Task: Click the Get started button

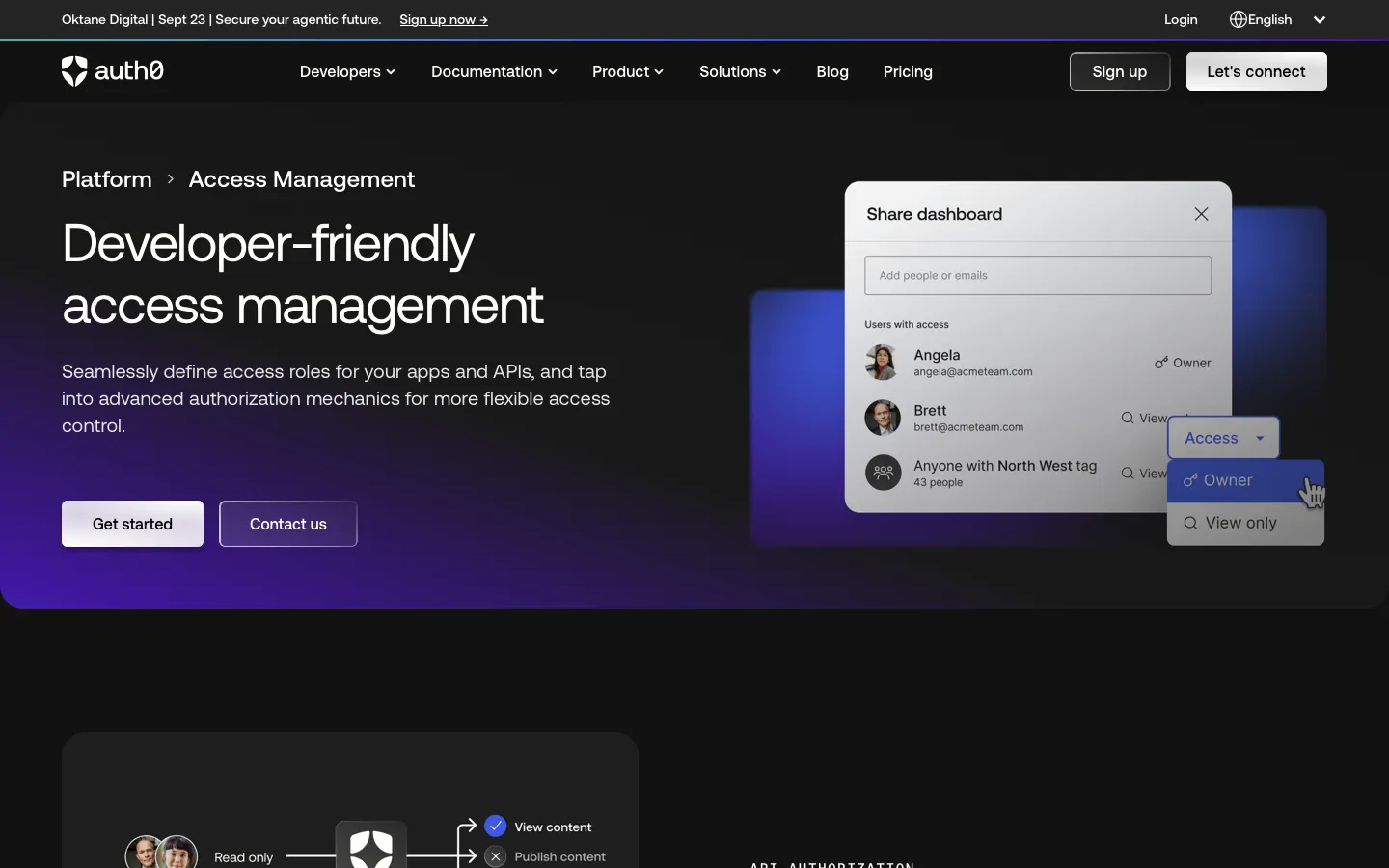Action: tap(132, 524)
